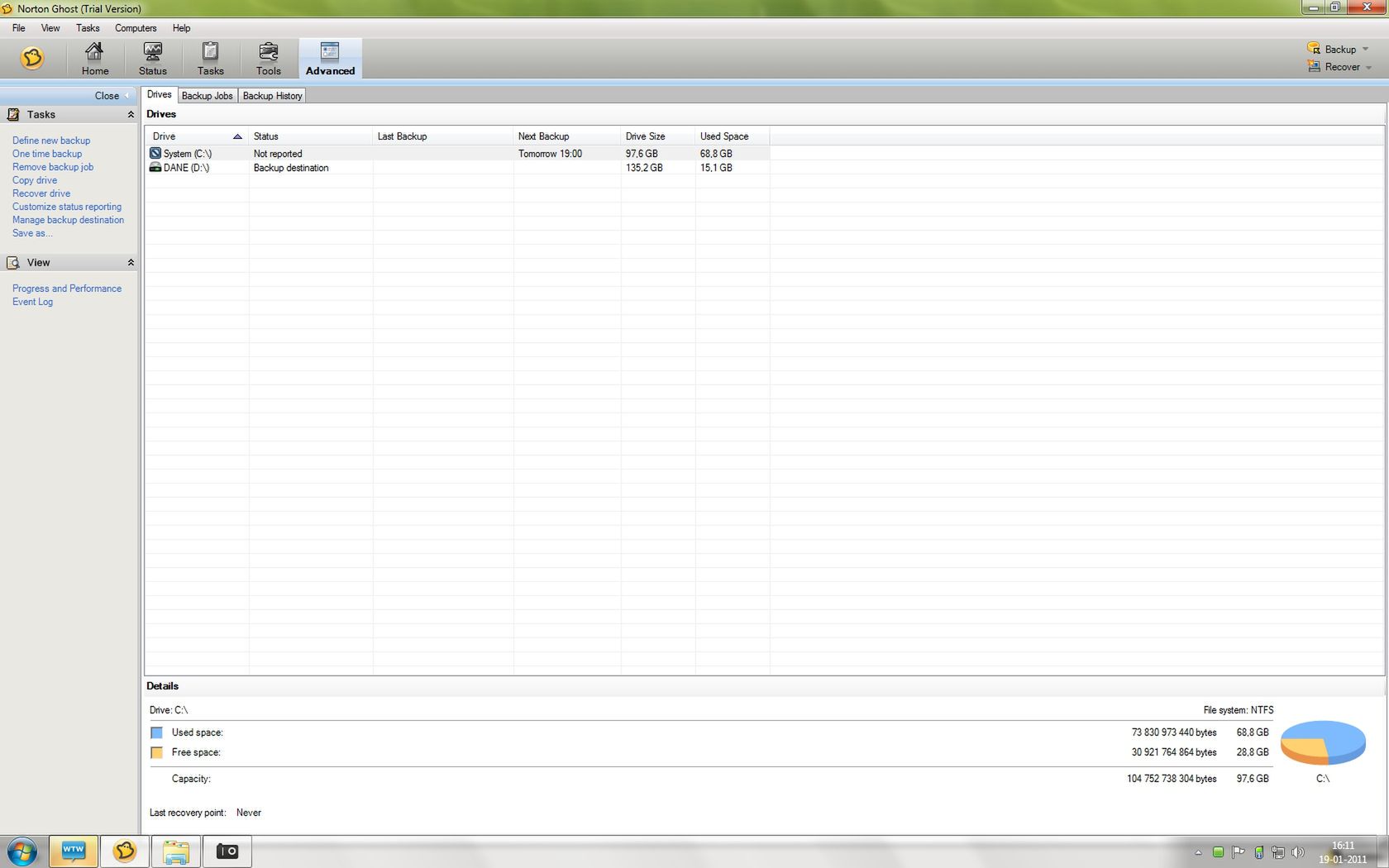The image size is (1389, 868).
Task: Switch to the Drives tab
Action: (x=160, y=95)
